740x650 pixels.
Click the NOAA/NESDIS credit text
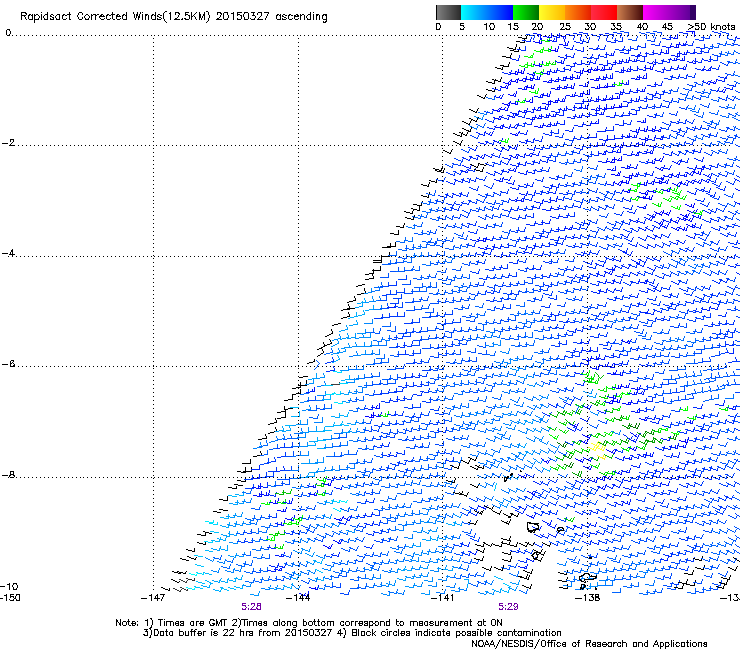tap(589, 644)
